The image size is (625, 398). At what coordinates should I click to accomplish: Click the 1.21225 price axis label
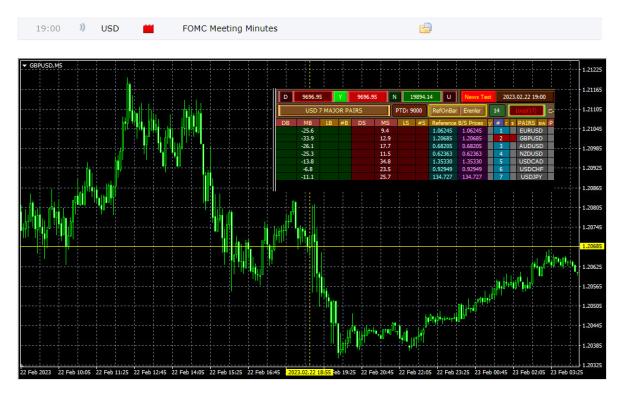592,70
